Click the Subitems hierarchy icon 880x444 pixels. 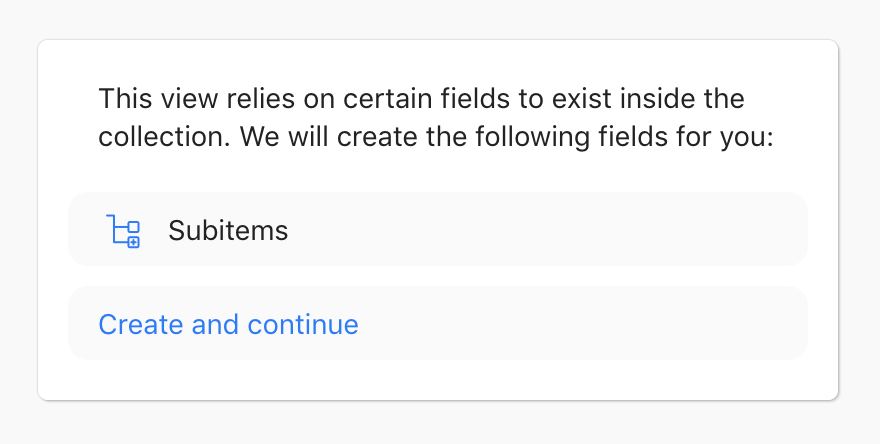tap(123, 231)
